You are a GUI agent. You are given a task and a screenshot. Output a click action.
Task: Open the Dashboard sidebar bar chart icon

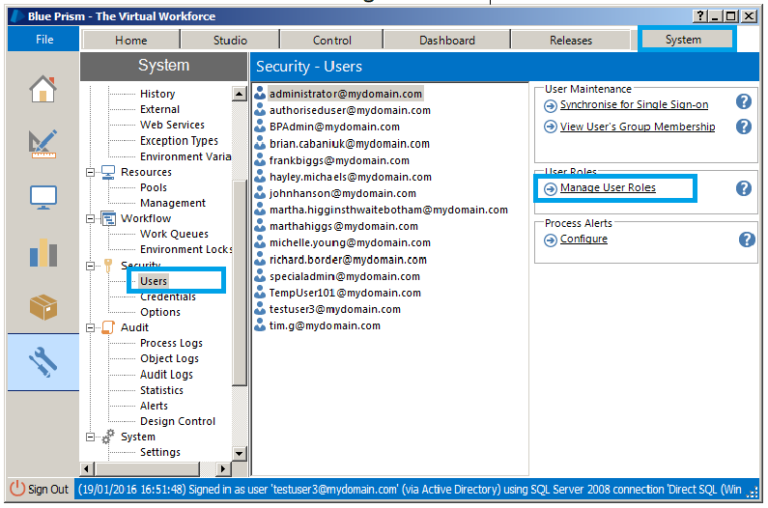pos(43,252)
